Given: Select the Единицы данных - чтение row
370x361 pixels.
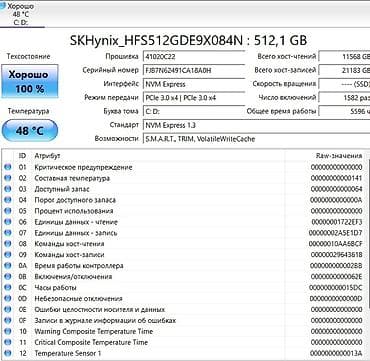Looking at the screenshot, I should (183, 222).
